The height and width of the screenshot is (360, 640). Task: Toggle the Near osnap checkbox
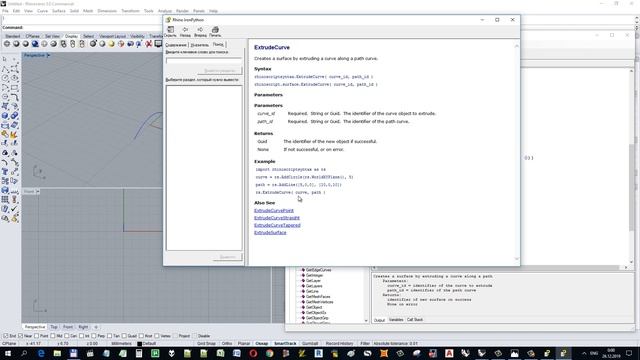point(20,336)
